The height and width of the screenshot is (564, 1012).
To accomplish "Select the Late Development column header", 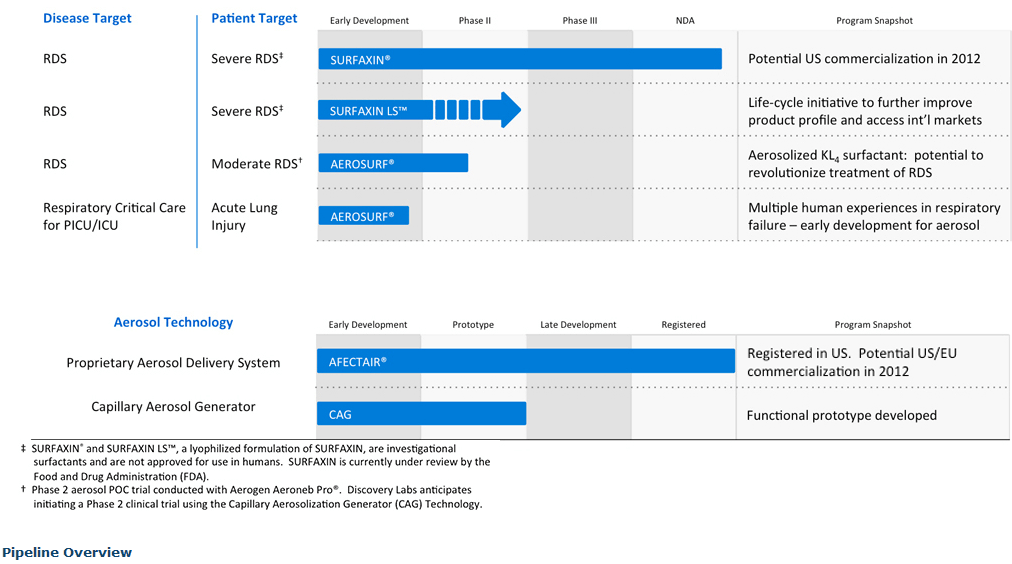I will point(578,325).
